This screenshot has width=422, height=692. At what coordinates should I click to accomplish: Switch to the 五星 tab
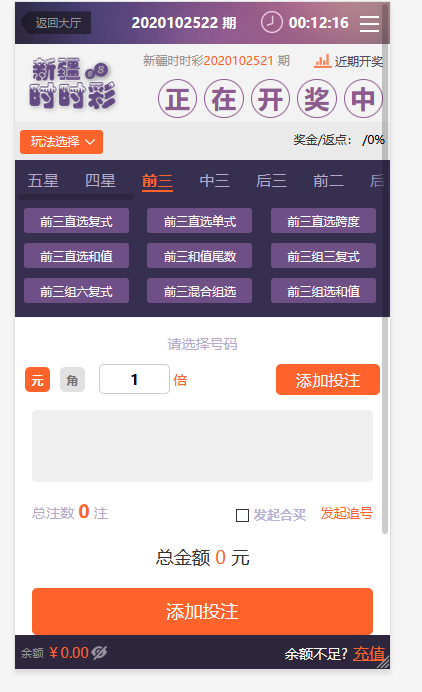(43, 181)
